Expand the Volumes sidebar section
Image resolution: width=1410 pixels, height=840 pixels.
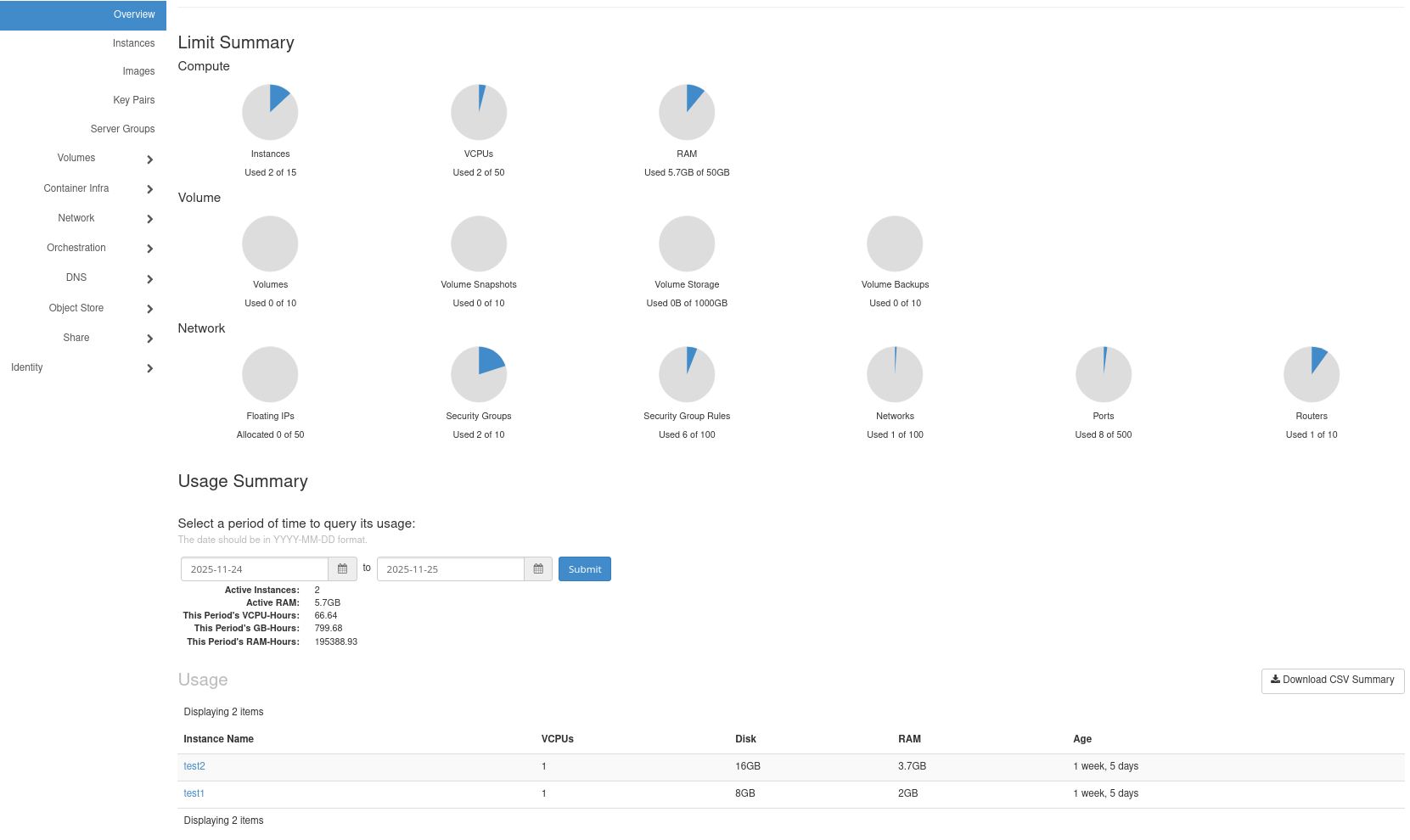point(83,159)
